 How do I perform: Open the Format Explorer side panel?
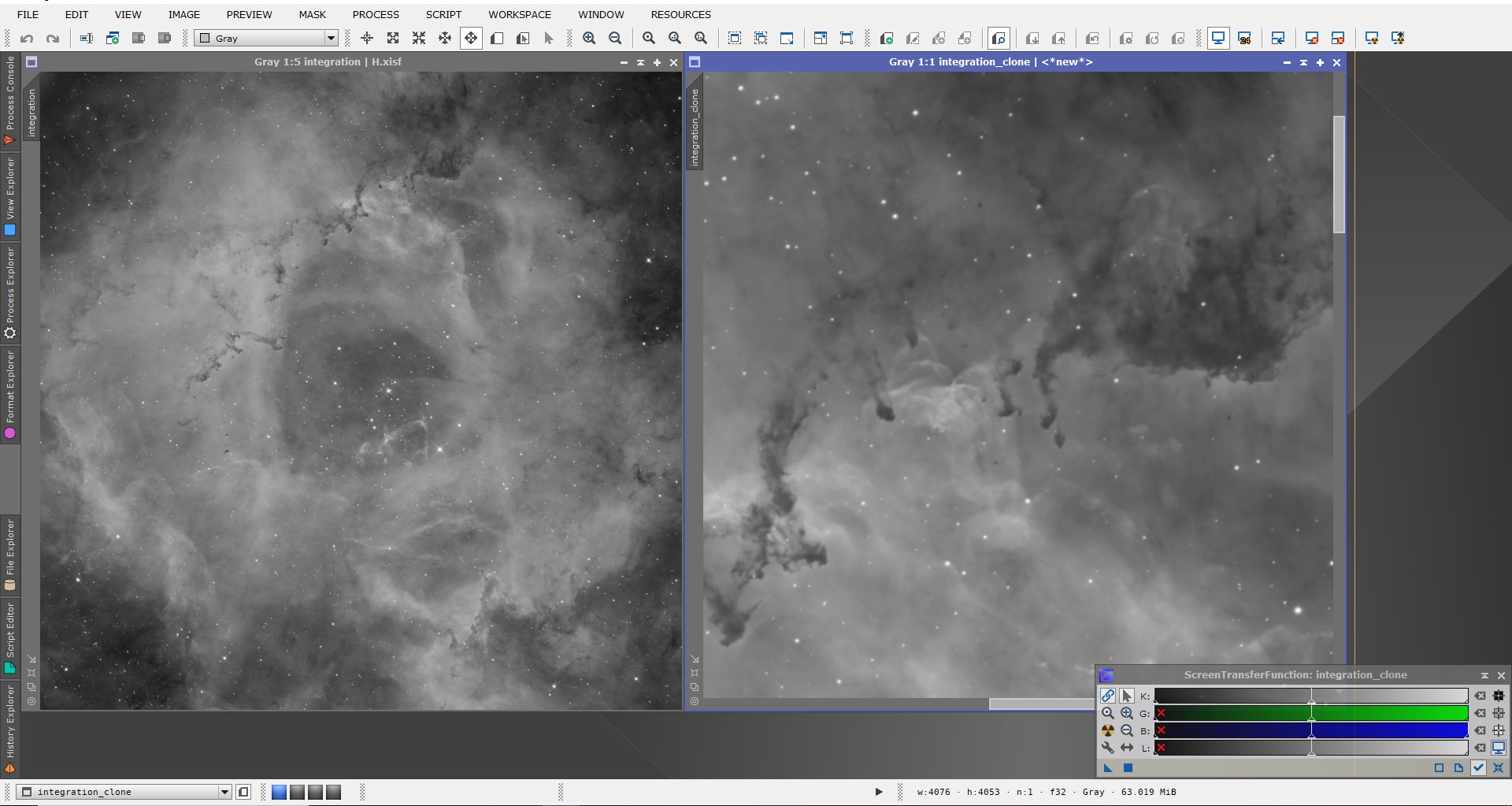[x=10, y=394]
